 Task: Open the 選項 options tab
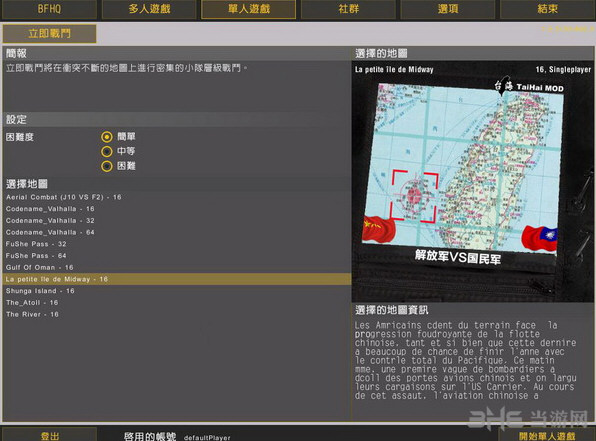(x=448, y=9)
